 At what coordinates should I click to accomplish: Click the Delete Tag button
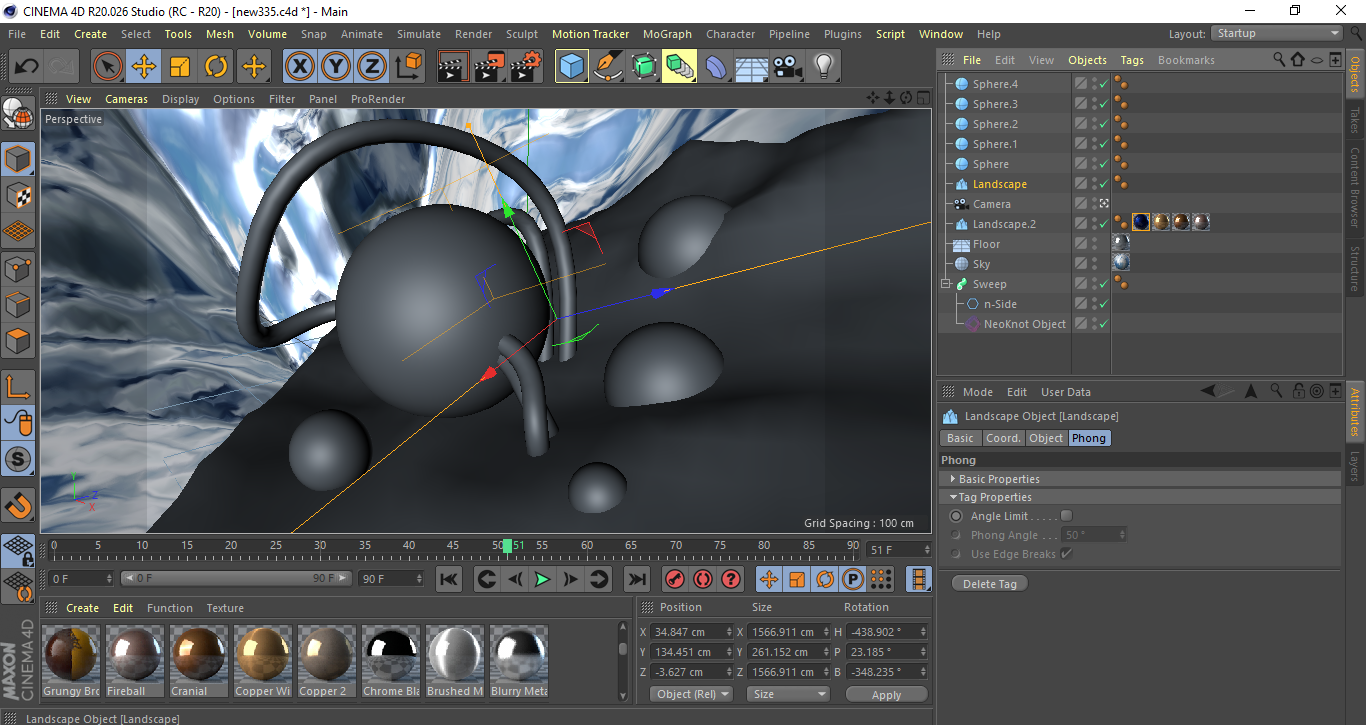pos(990,584)
